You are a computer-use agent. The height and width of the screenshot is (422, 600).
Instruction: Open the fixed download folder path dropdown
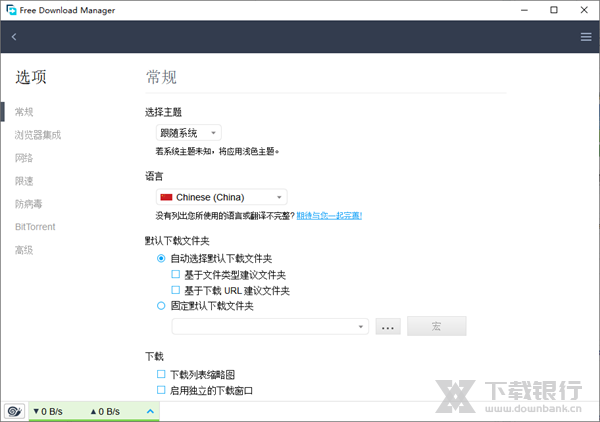(270, 326)
